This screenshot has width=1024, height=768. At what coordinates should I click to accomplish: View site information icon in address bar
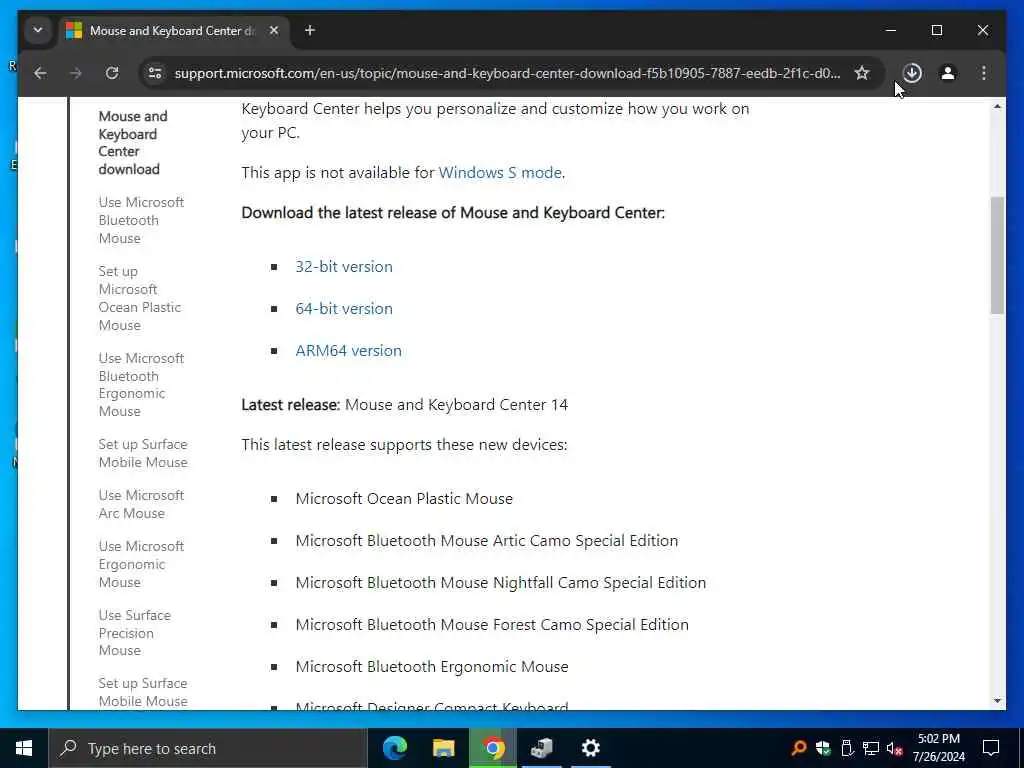tap(155, 73)
